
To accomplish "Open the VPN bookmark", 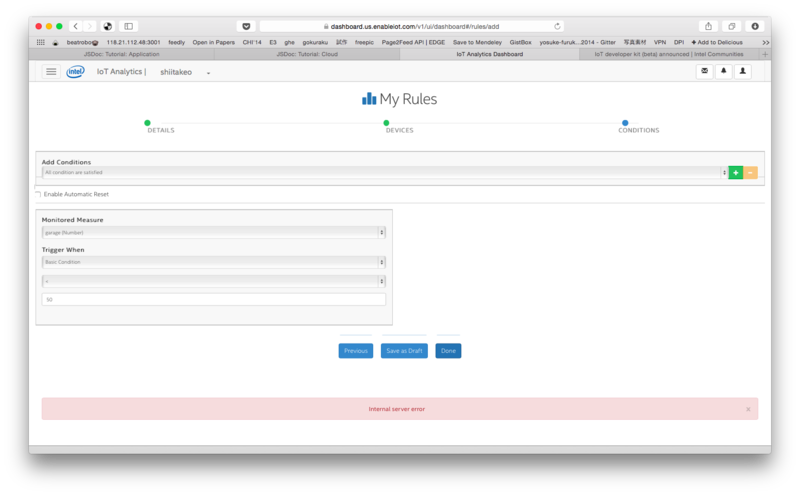I will pos(660,42).
